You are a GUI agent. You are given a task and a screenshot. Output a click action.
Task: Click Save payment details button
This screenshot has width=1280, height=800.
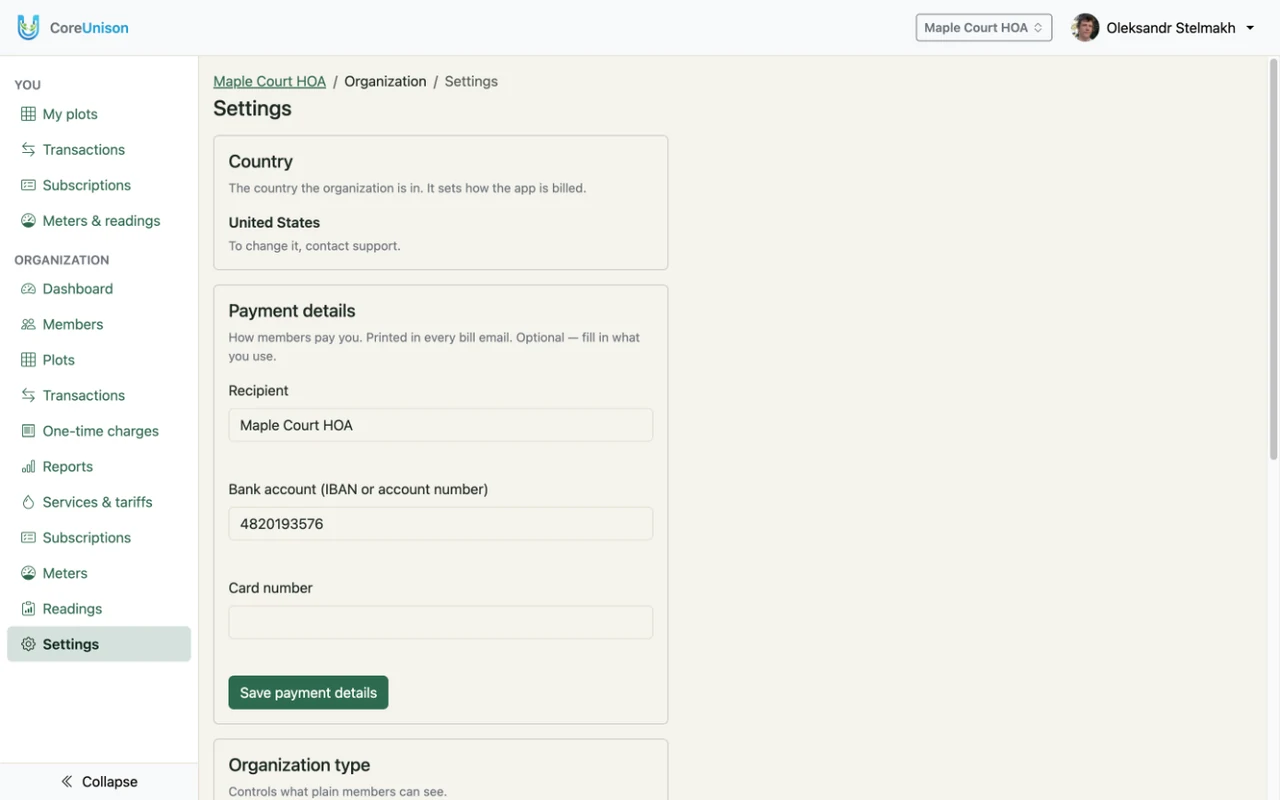click(x=308, y=693)
